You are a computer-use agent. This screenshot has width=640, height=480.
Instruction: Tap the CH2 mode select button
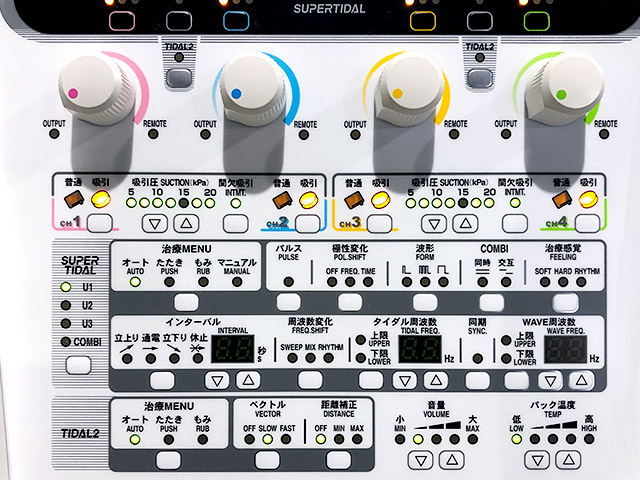point(307,224)
